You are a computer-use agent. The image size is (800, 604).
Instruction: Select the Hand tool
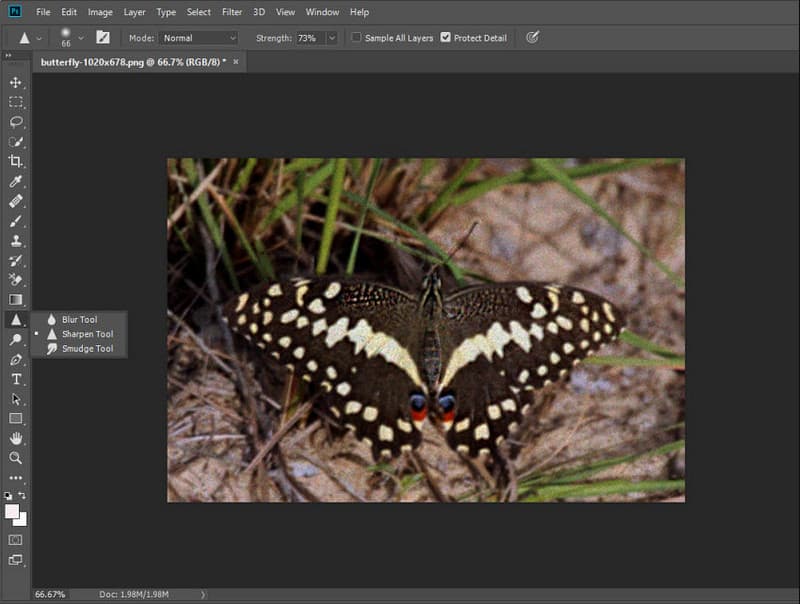(x=14, y=437)
